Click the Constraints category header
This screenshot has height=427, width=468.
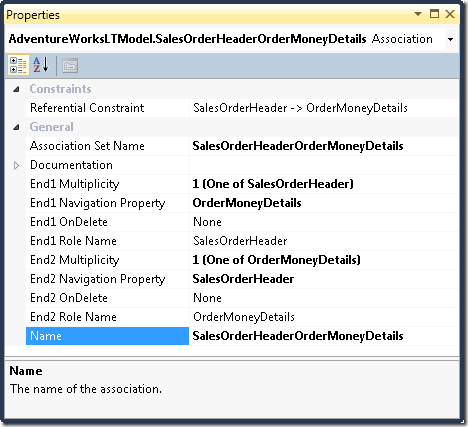click(60, 89)
